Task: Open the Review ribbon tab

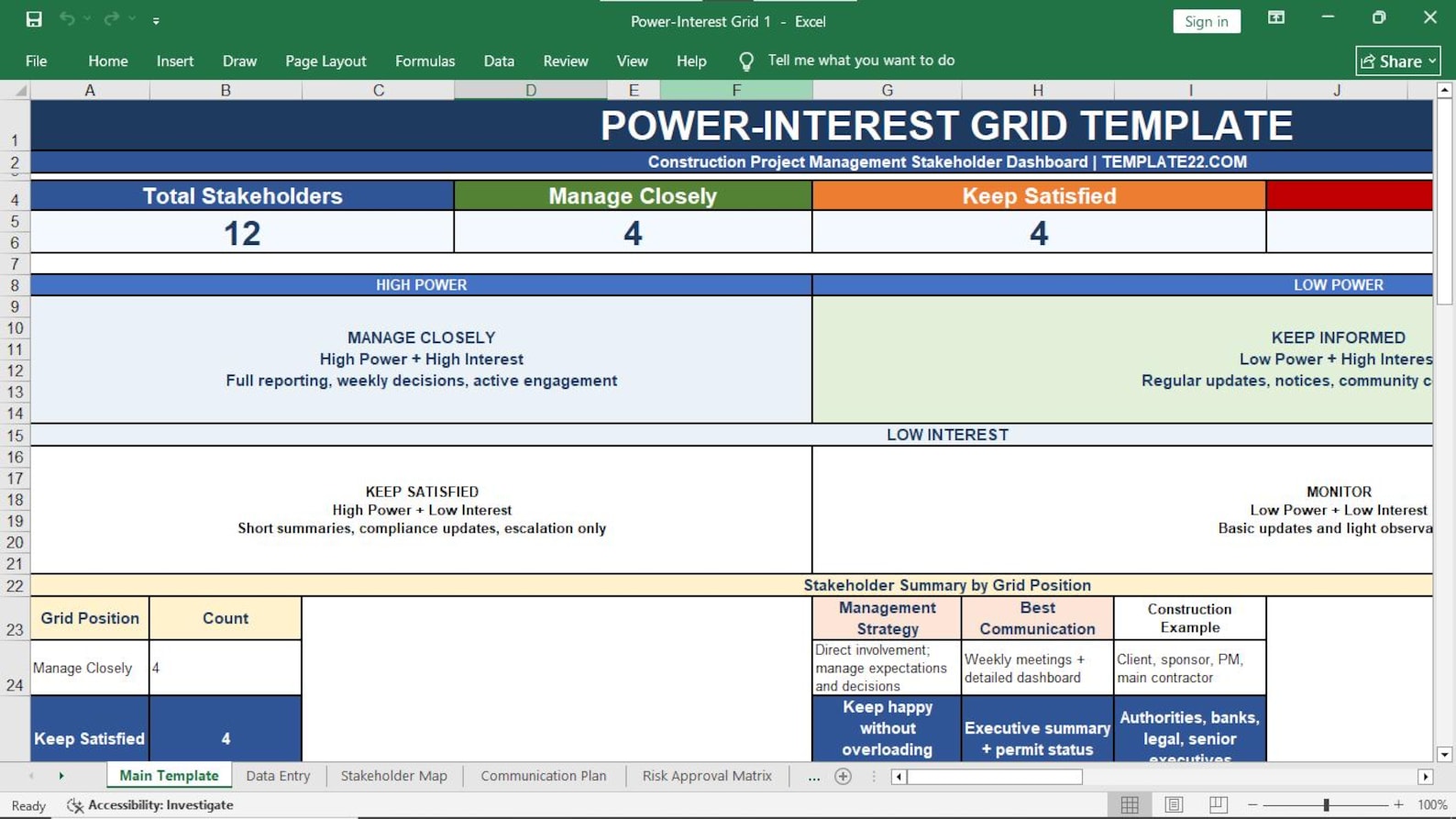Action: click(566, 61)
